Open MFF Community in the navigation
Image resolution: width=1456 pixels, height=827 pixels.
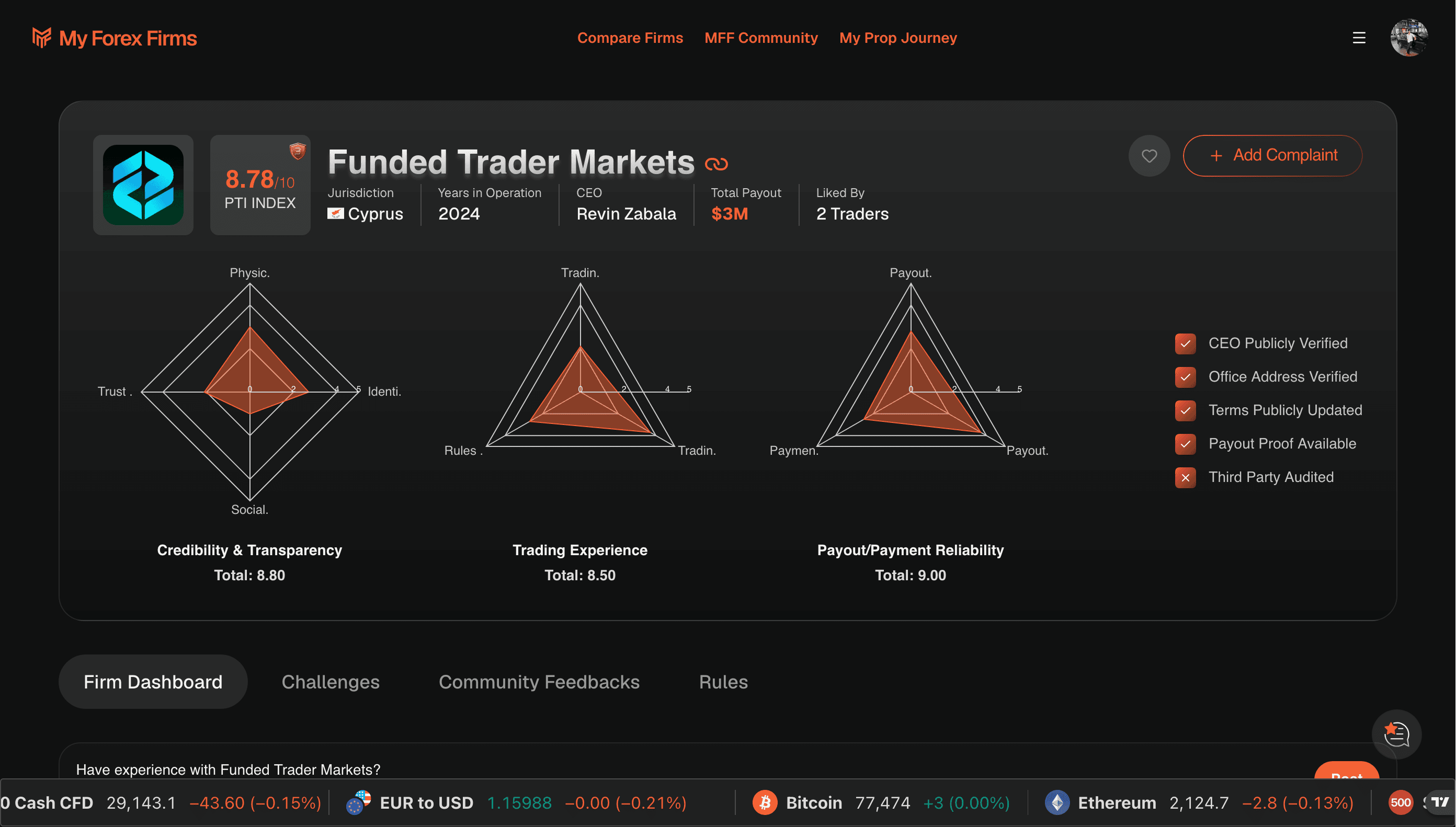click(x=761, y=38)
